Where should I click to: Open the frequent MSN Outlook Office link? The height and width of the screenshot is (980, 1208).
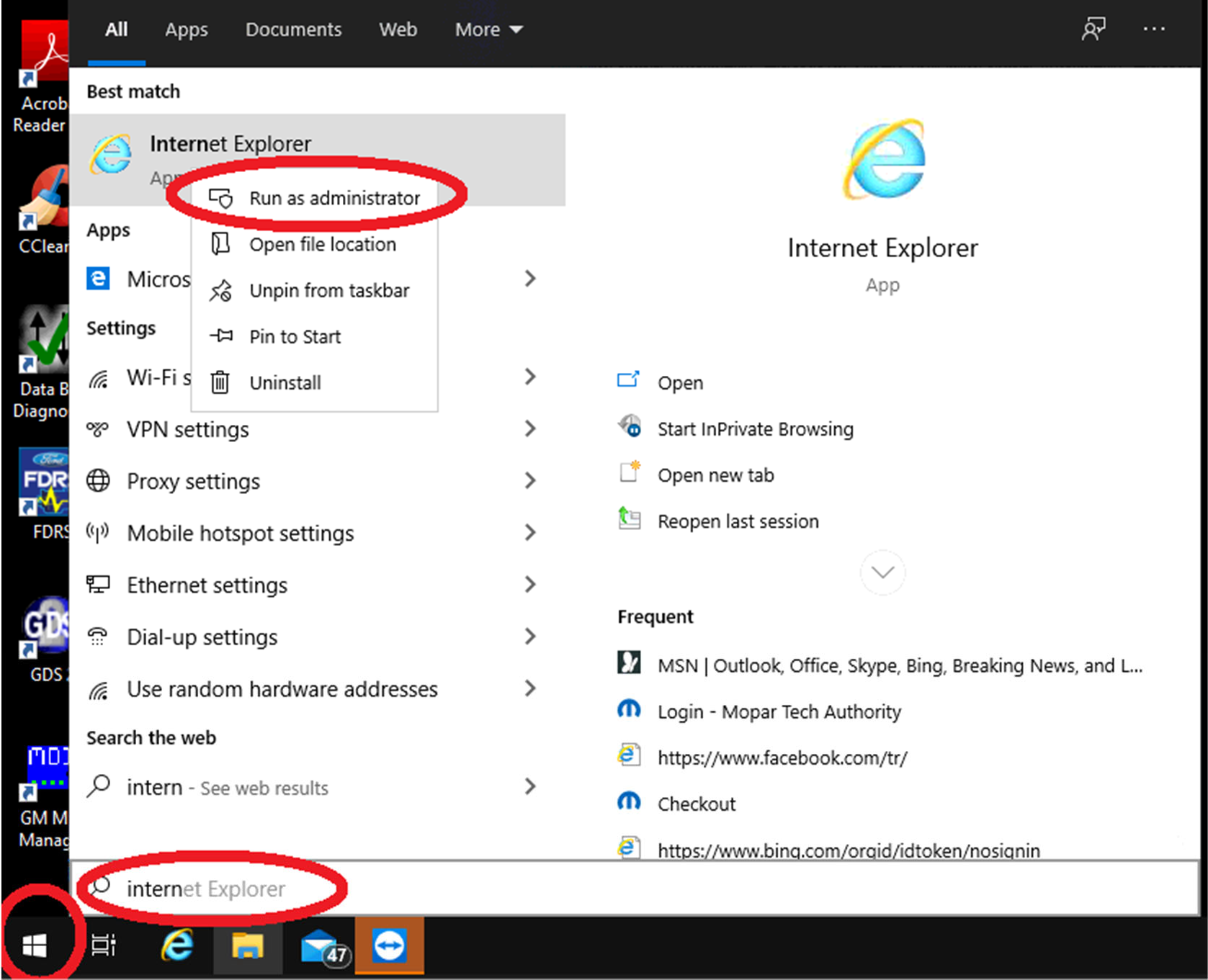[880, 665]
